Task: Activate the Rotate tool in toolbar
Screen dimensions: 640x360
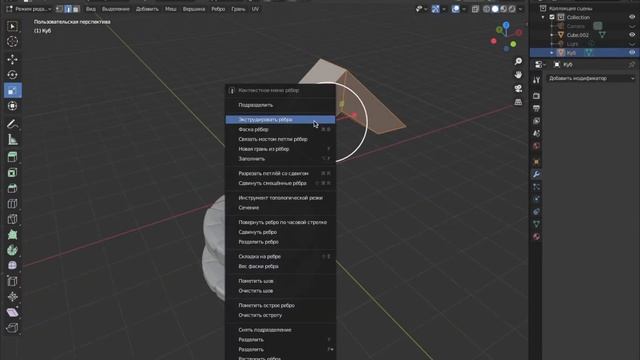Action: point(12,75)
